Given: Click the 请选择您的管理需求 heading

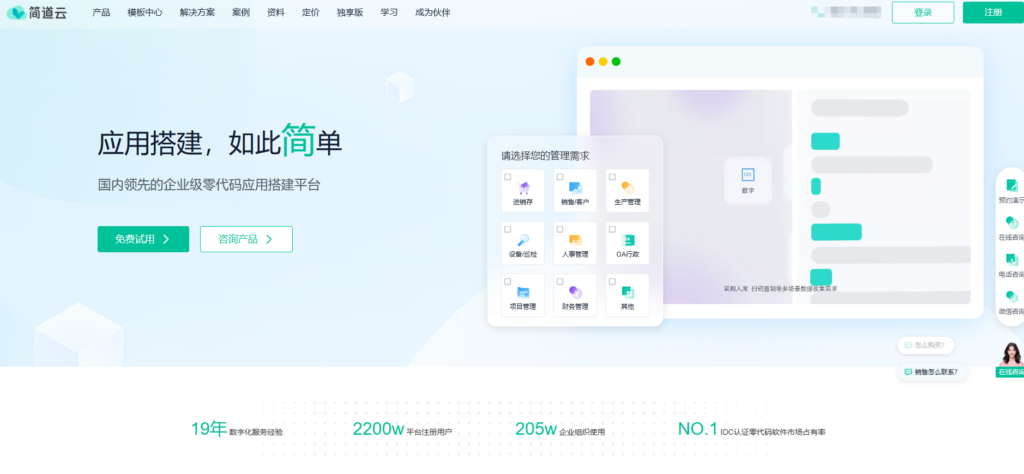Looking at the screenshot, I should (545, 156).
